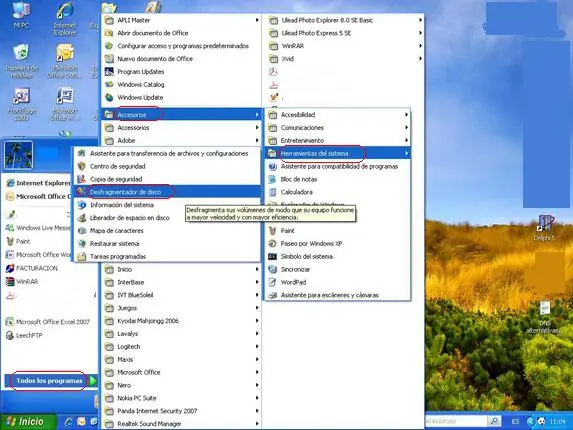Open InterBase programs folder
Screen dimensions: 573x430
[x=181, y=282]
